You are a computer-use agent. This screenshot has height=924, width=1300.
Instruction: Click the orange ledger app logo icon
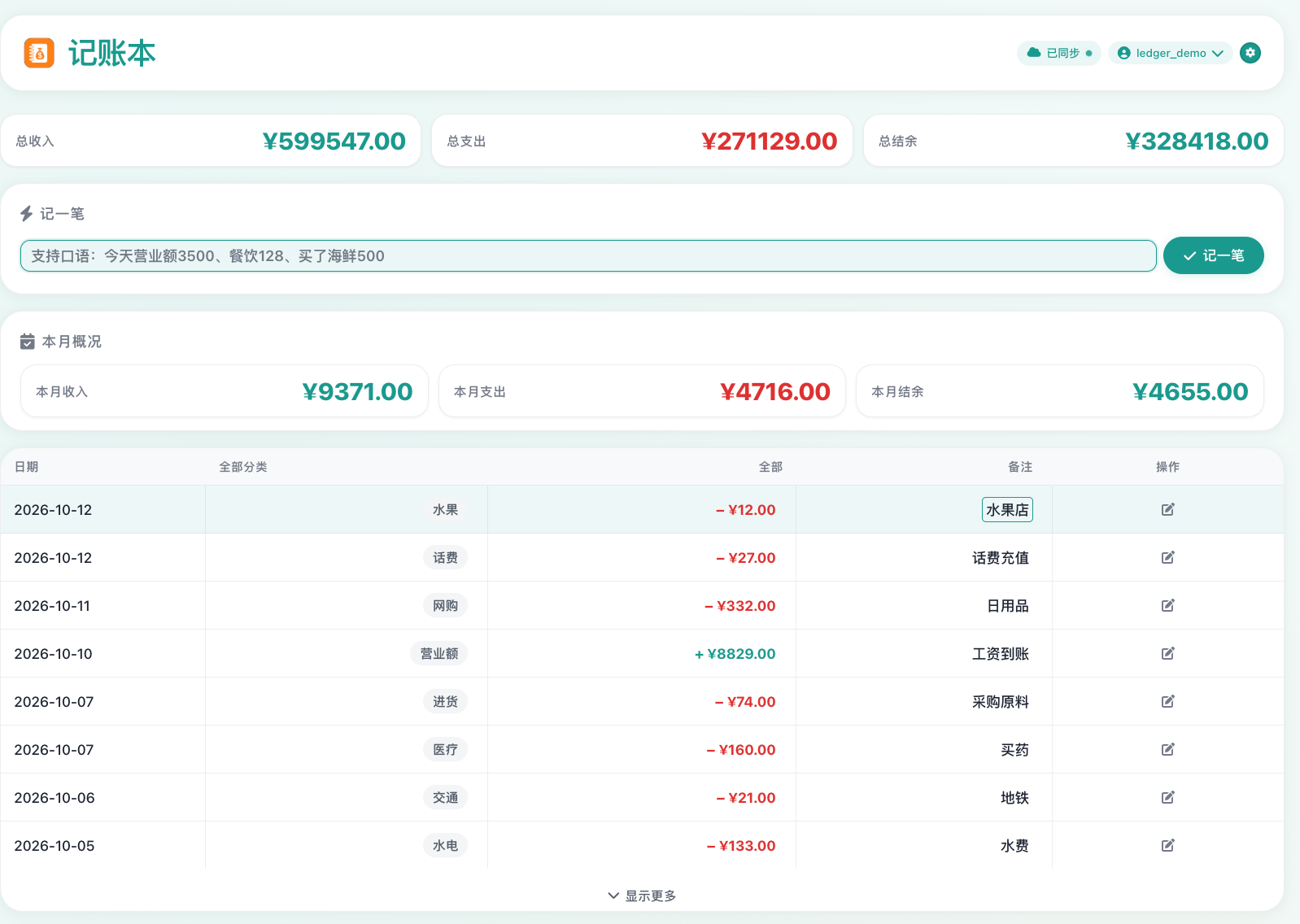[39, 53]
